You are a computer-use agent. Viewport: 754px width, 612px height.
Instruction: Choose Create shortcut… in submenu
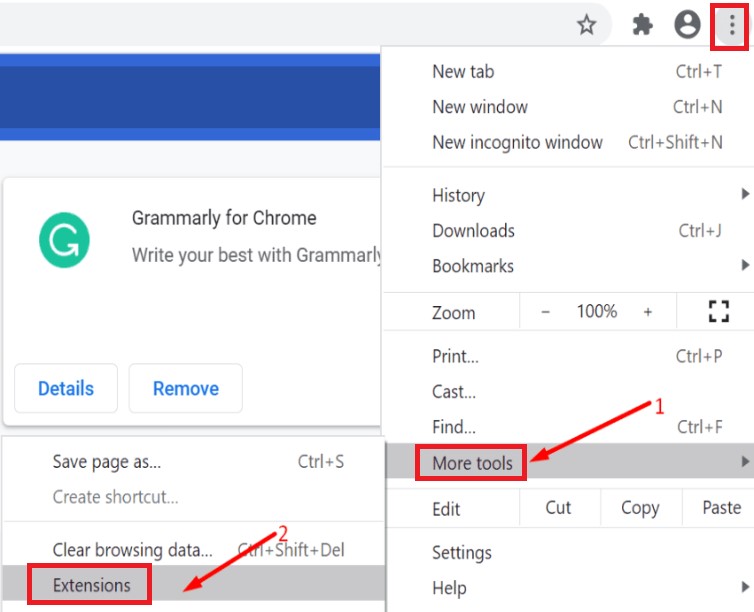[x=193, y=497]
